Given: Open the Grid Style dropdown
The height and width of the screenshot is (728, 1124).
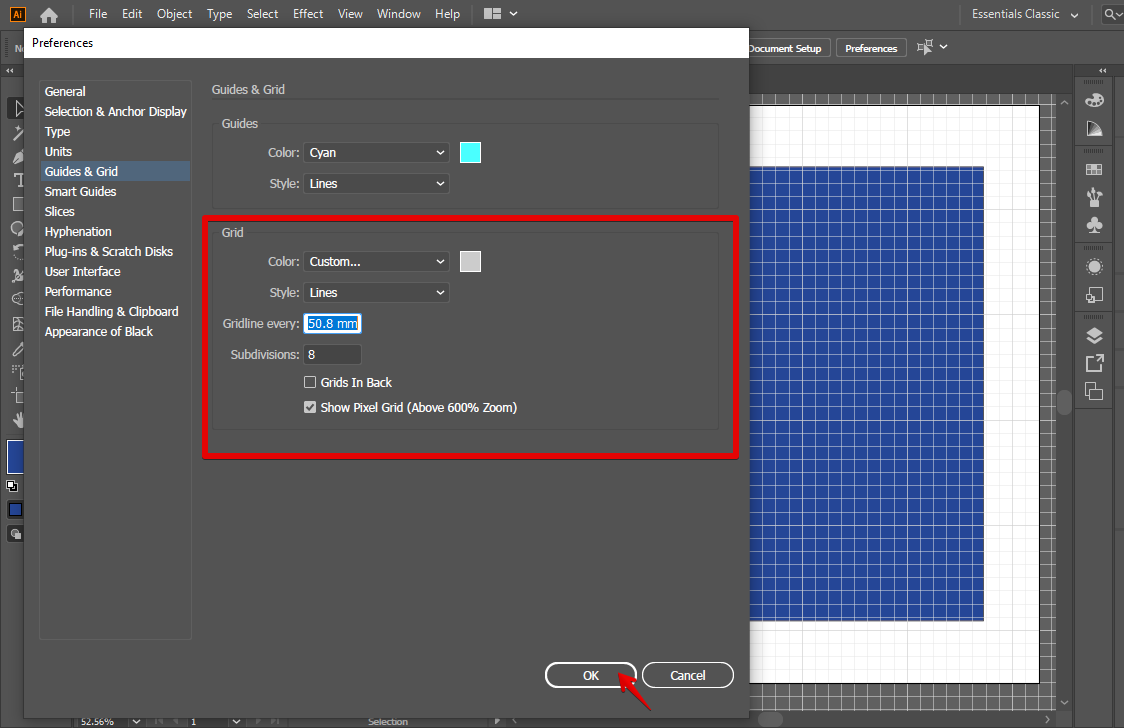Looking at the screenshot, I should click(x=376, y=293).
